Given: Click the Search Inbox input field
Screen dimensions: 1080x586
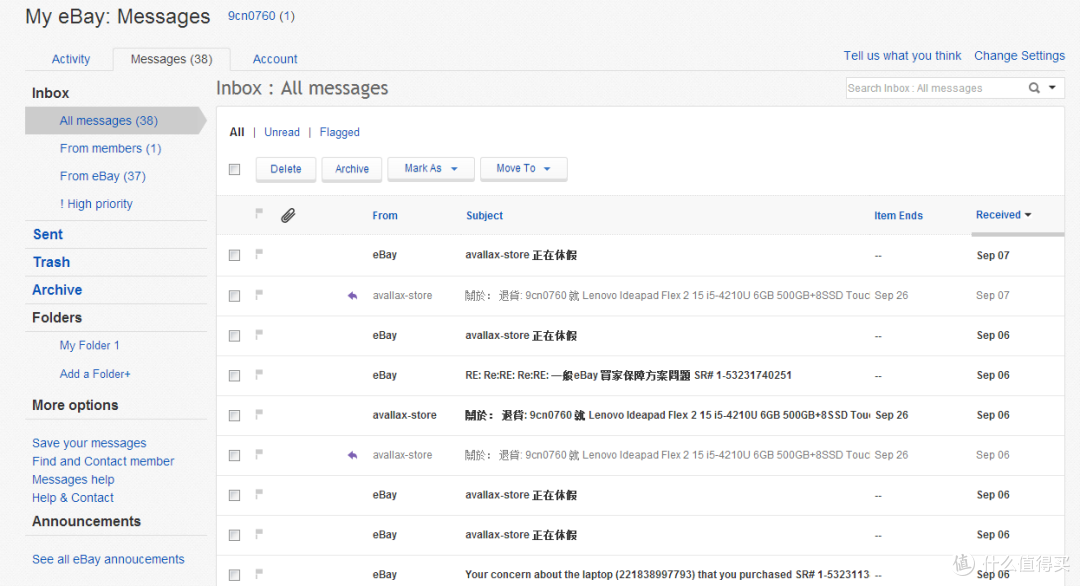Looking at the screenshot, I should click(935, 88).
